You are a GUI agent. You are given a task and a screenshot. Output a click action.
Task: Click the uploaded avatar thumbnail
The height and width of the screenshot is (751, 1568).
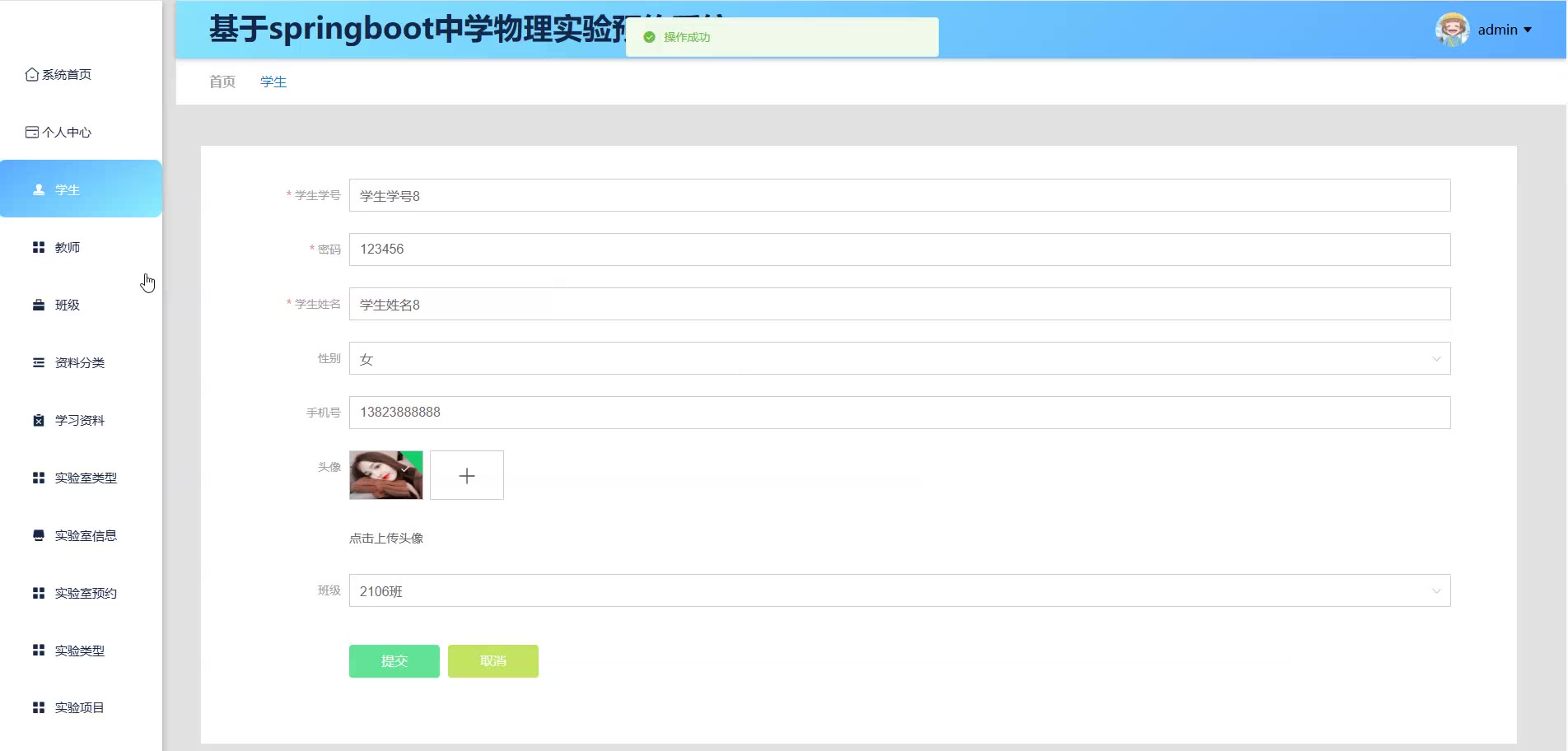pyautogui.click(x=386, y=475)
